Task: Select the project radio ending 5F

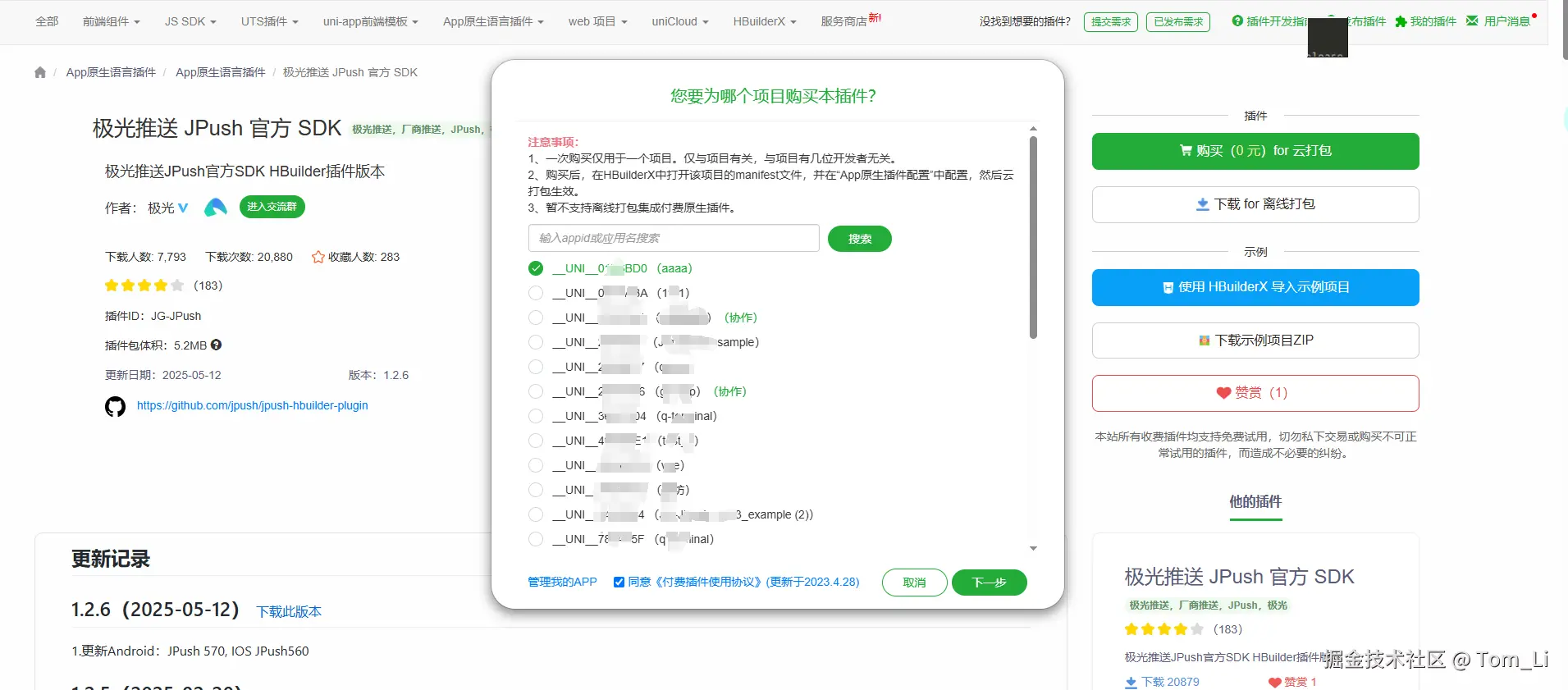Action: 536,539
